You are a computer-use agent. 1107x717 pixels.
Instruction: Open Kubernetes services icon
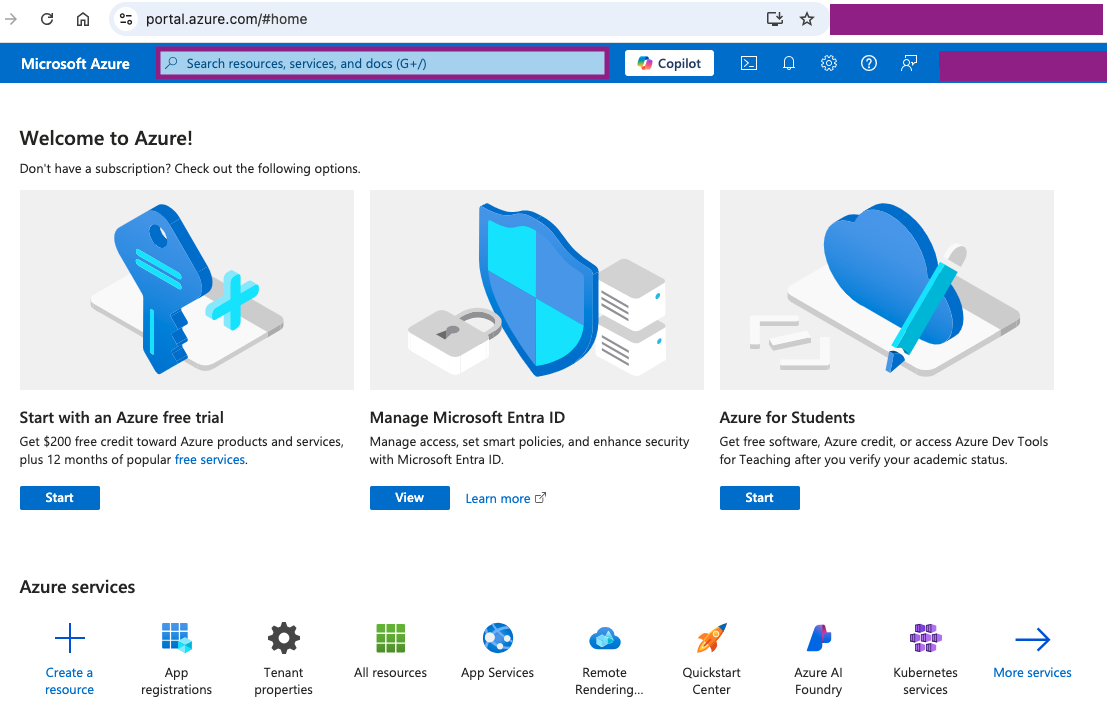(x=926, y=639)
